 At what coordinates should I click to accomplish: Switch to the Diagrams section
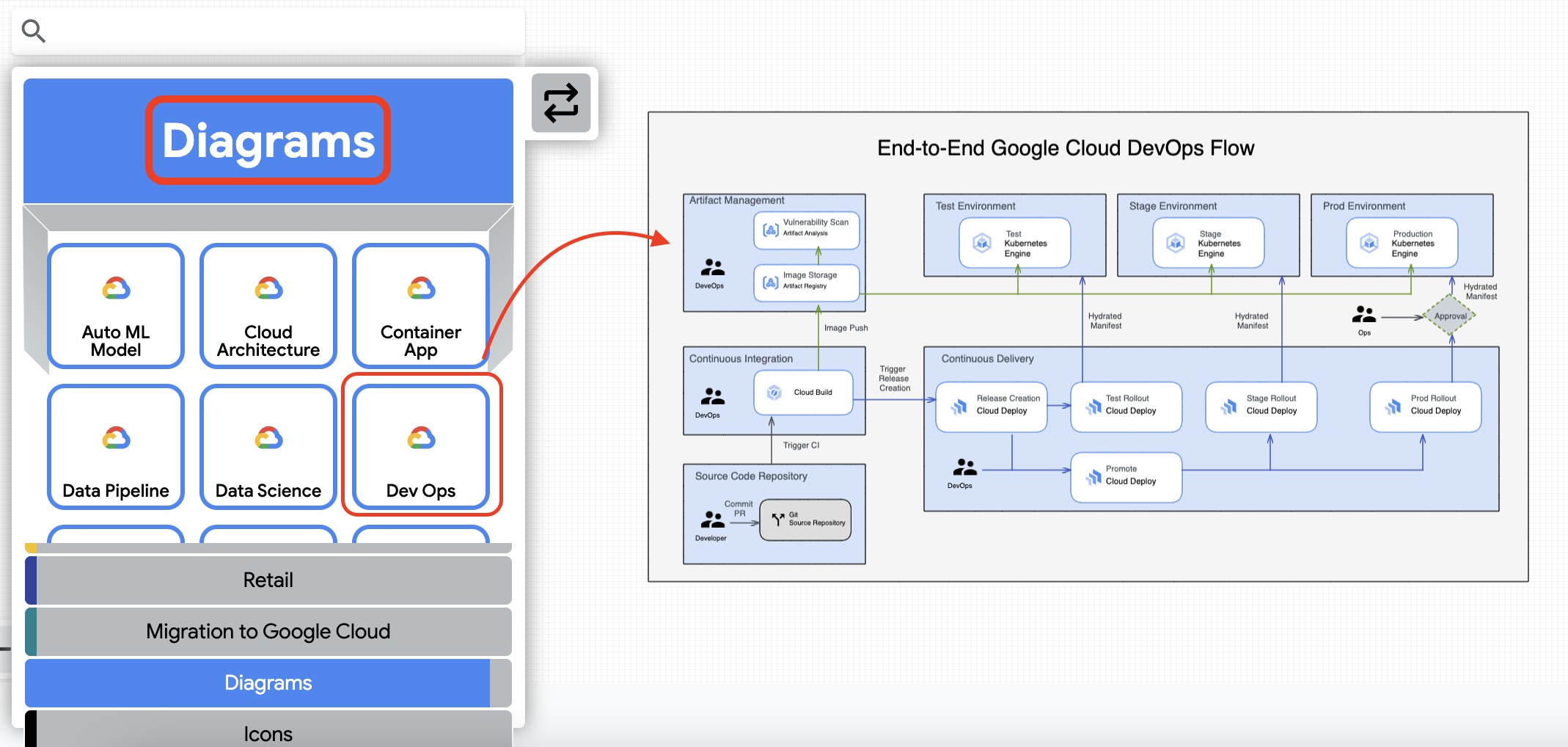pos(268,682)
